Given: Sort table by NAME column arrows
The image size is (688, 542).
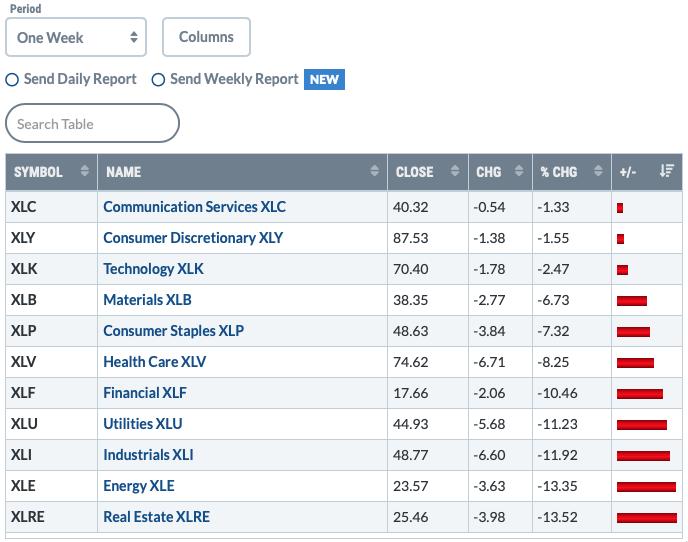Looking at the screenshot, I should 374,171.
